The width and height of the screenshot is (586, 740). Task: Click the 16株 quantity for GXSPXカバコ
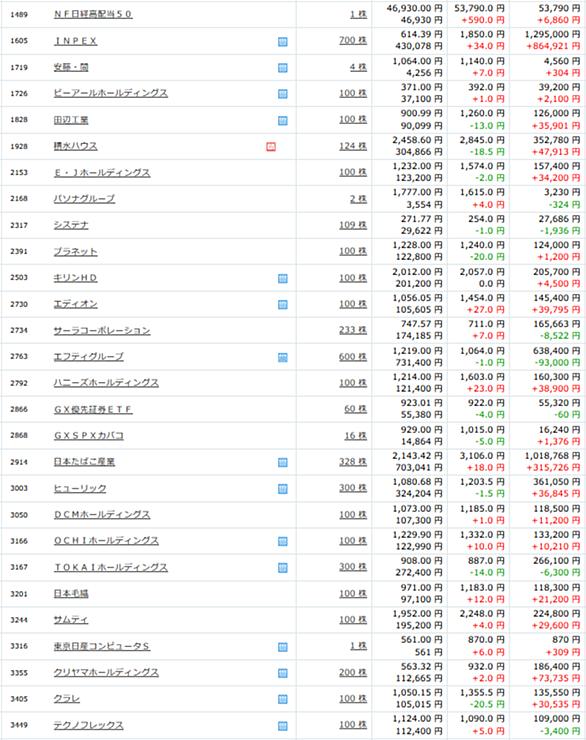point(355,436)
